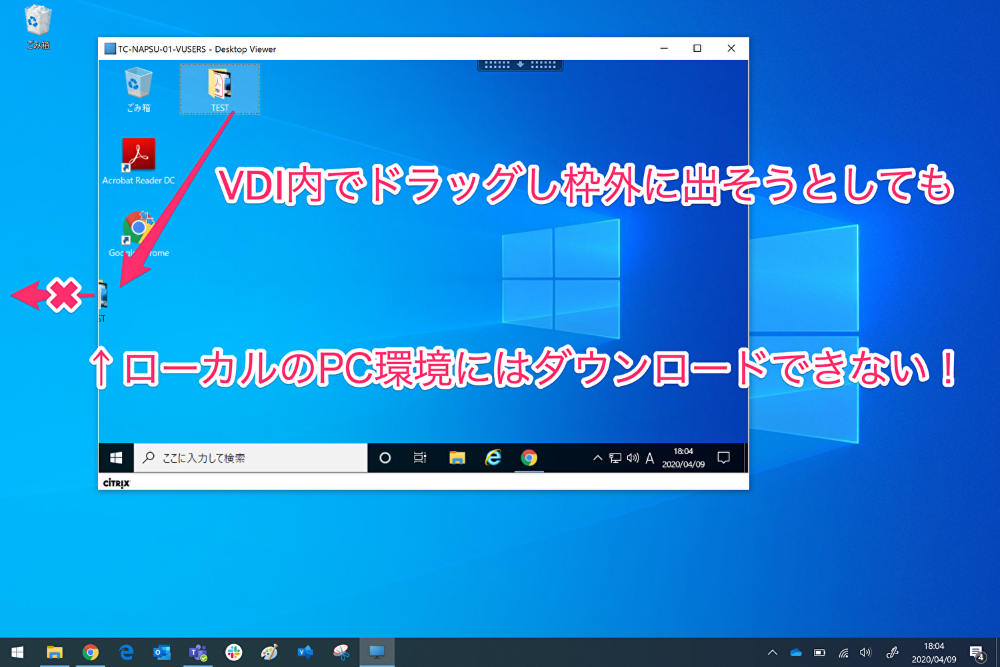
Task: Open network status in VDI tray
Action: [x=615, y=458]
